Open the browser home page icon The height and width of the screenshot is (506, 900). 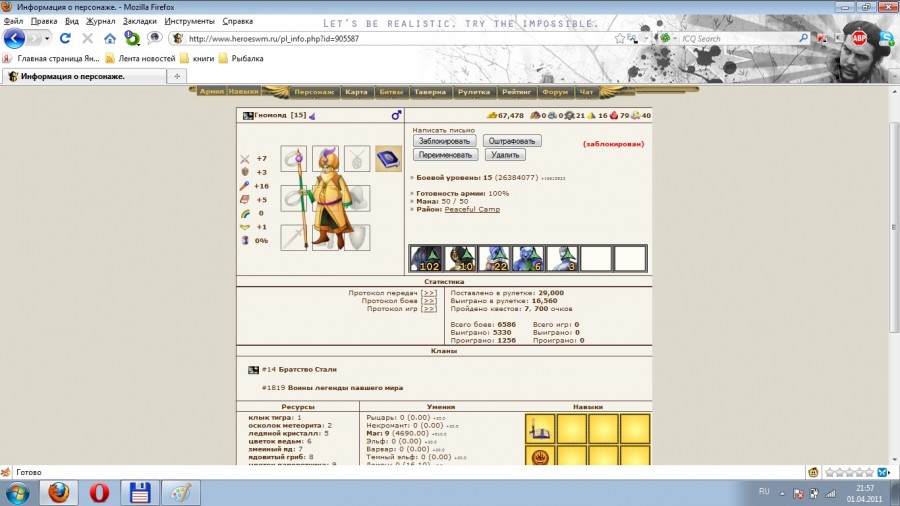pos(110,39)
